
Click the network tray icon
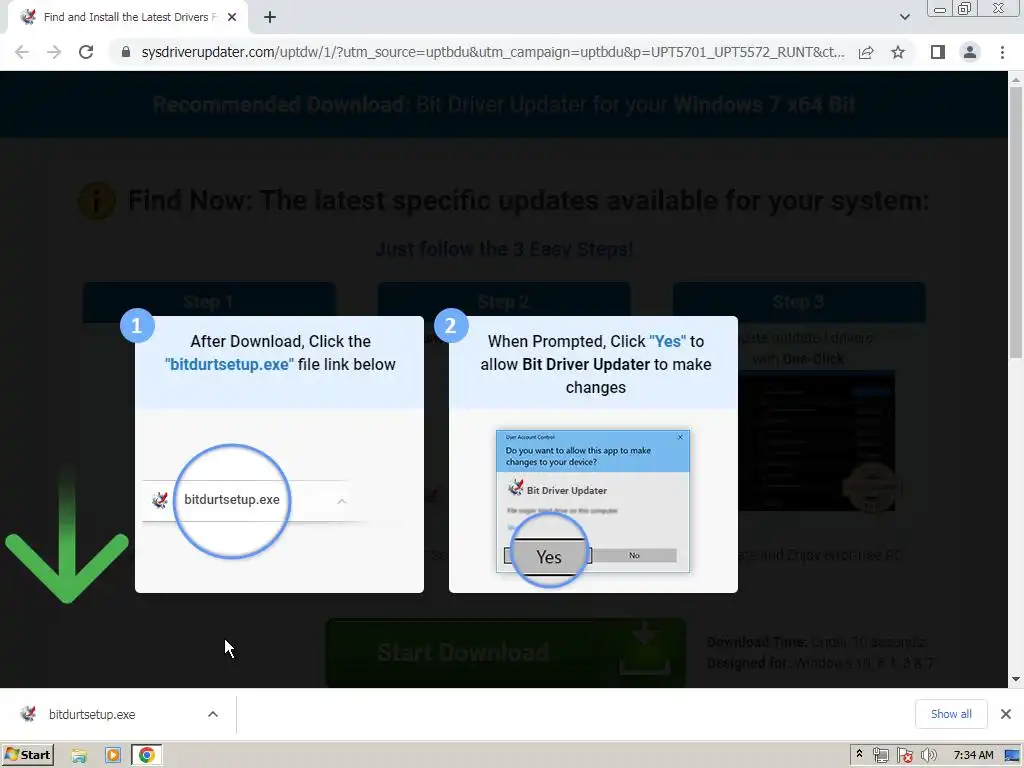[x=880, y=756]
